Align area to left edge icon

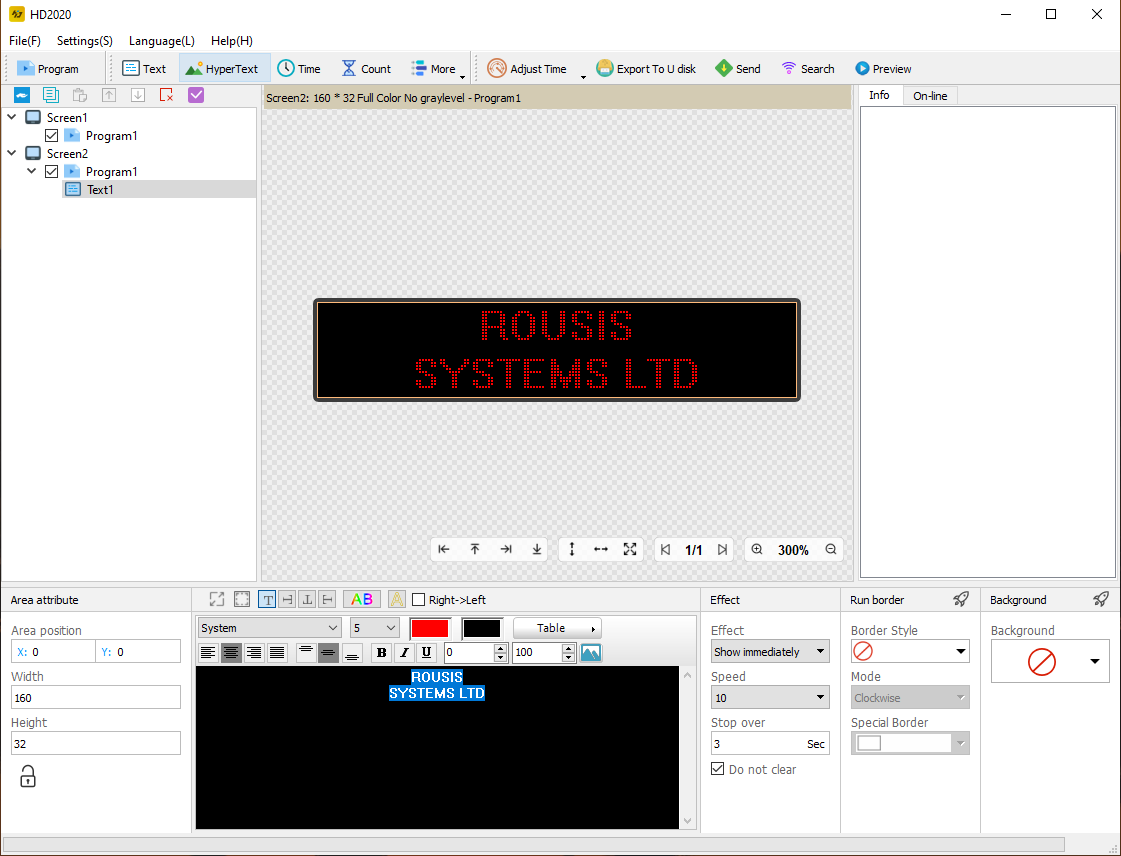point(444,549)
